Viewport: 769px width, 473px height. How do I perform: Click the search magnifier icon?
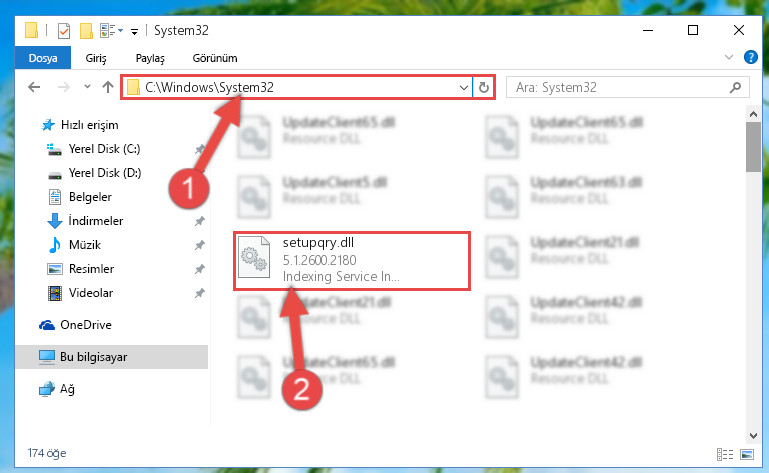(735, 87)
